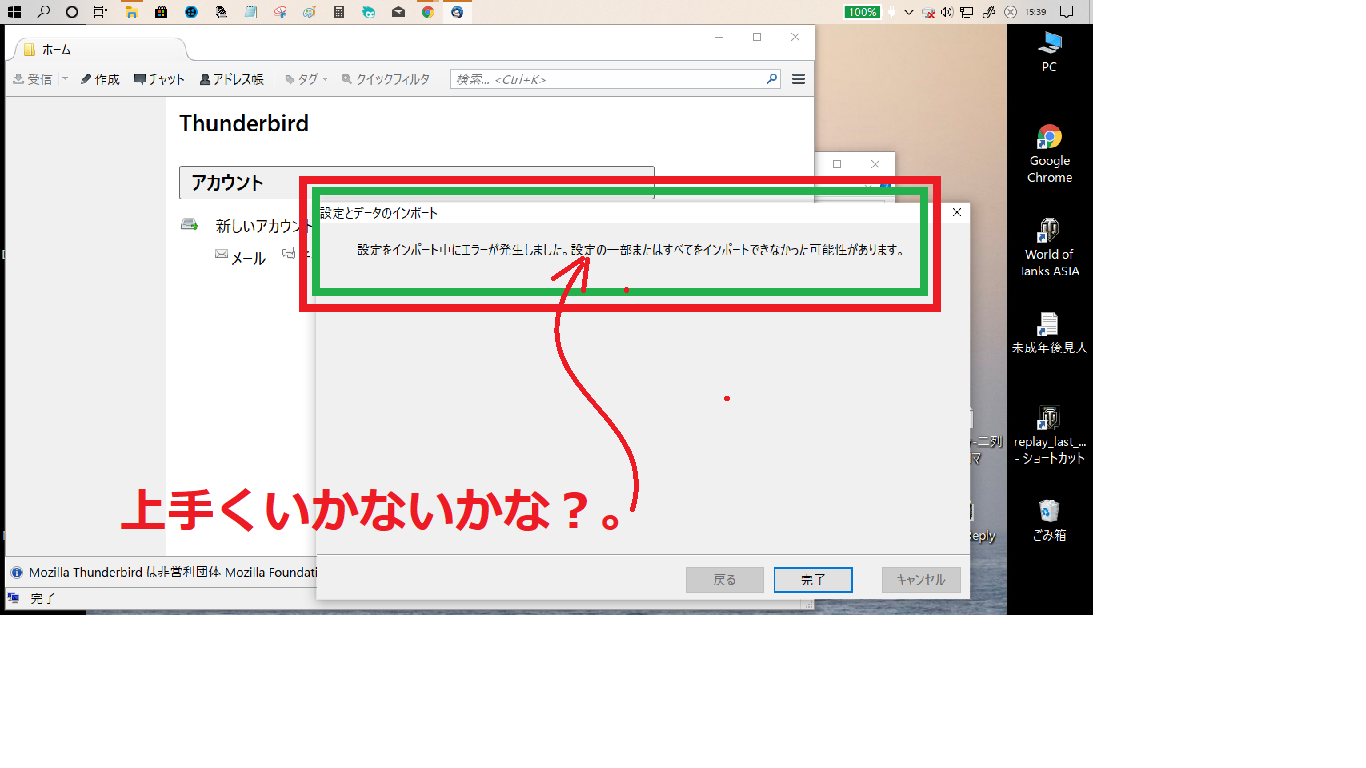Open the アドレス帳 address book

coord(232,79)
